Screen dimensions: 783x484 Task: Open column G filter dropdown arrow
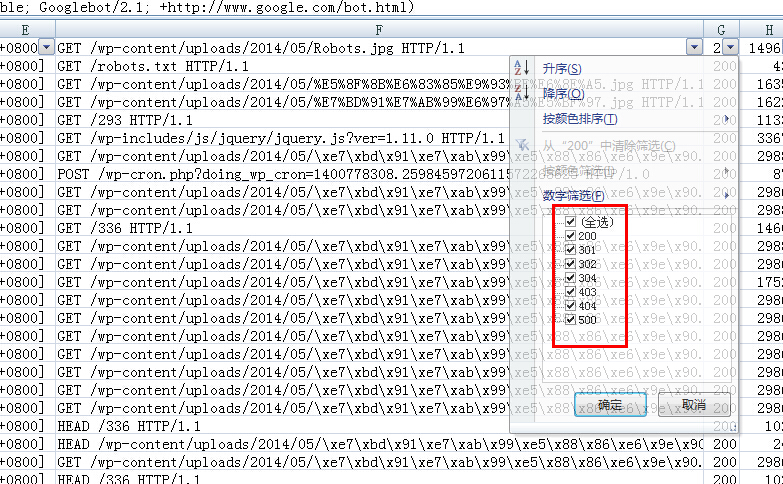point(731,47)
